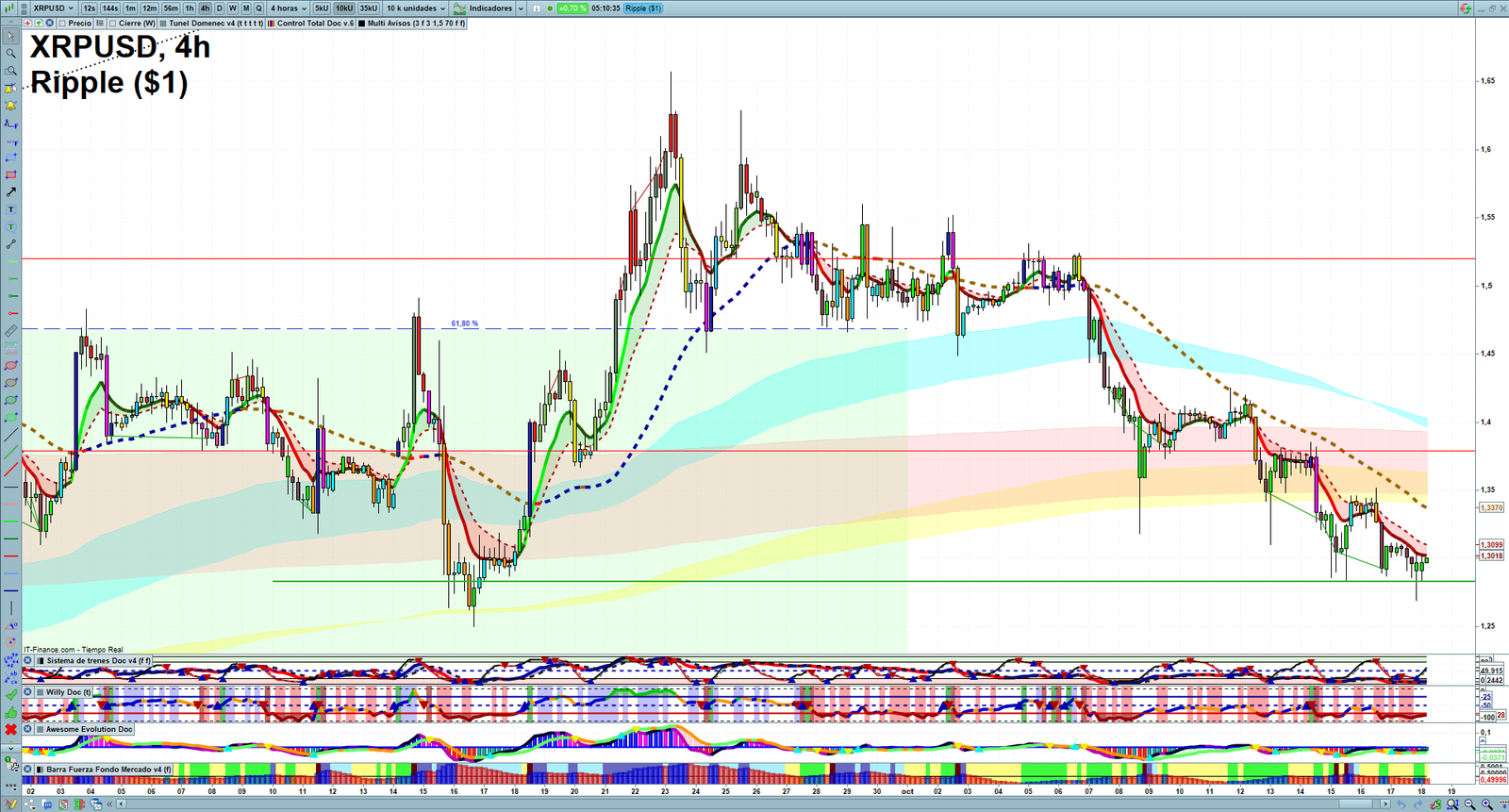Expand the Indicadores dropdown arrow
Image resolution: width=1509 pixels, height=812 pixels.
point(521,8)
